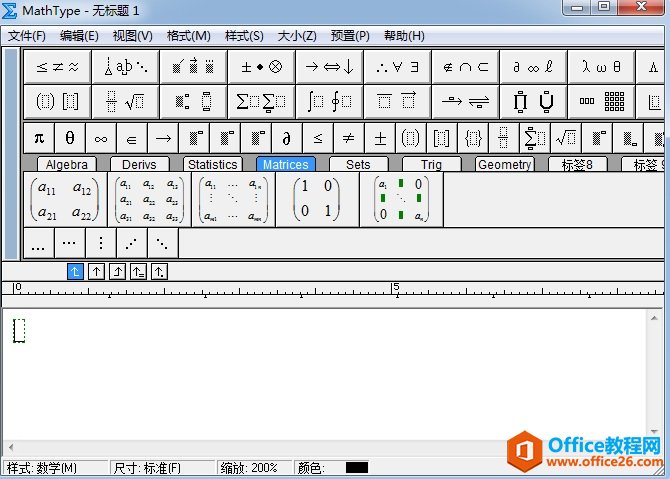
Task: Switch to the Algebra tab
Action: 67,165
